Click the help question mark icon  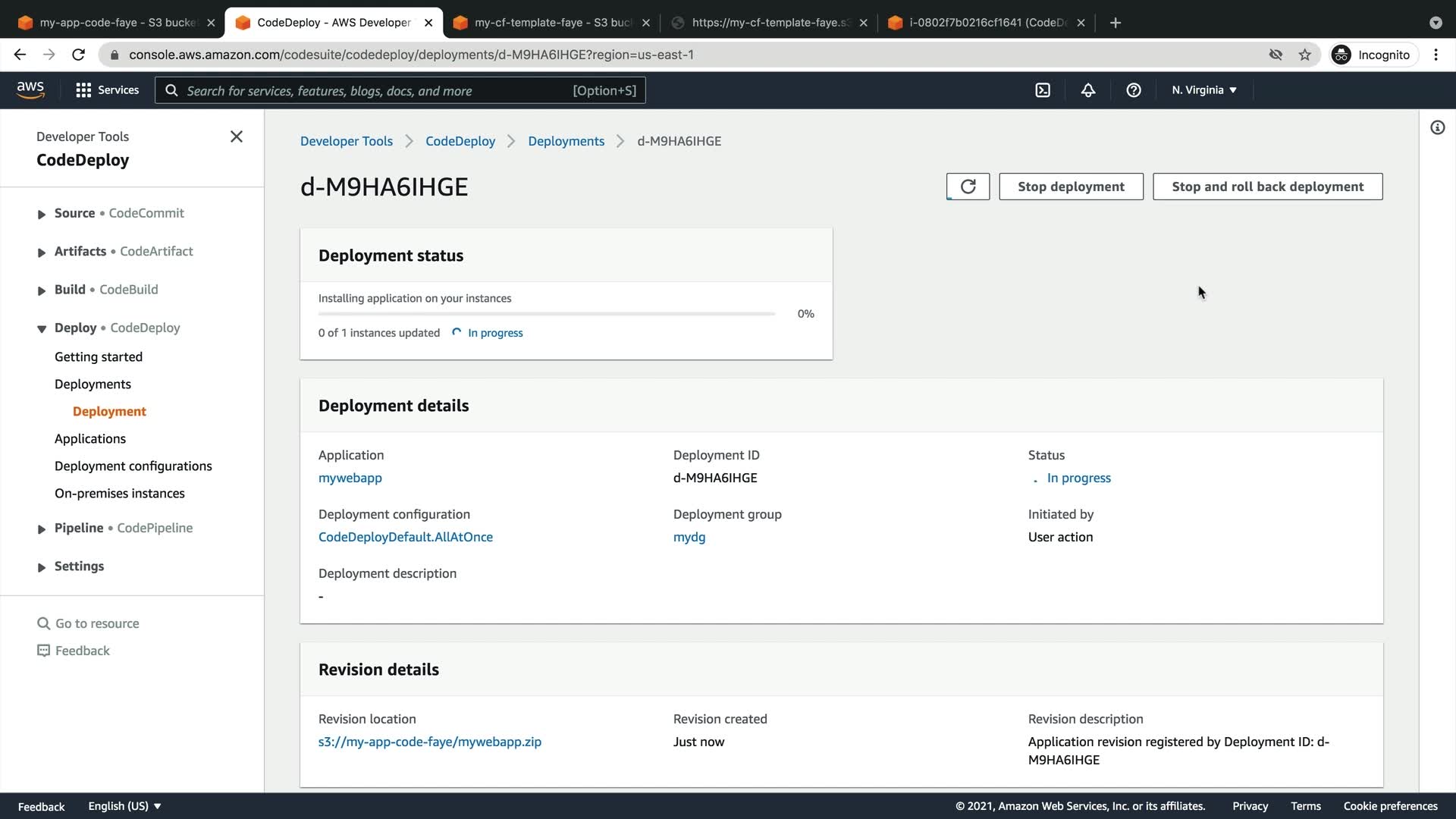[1134, 90]
